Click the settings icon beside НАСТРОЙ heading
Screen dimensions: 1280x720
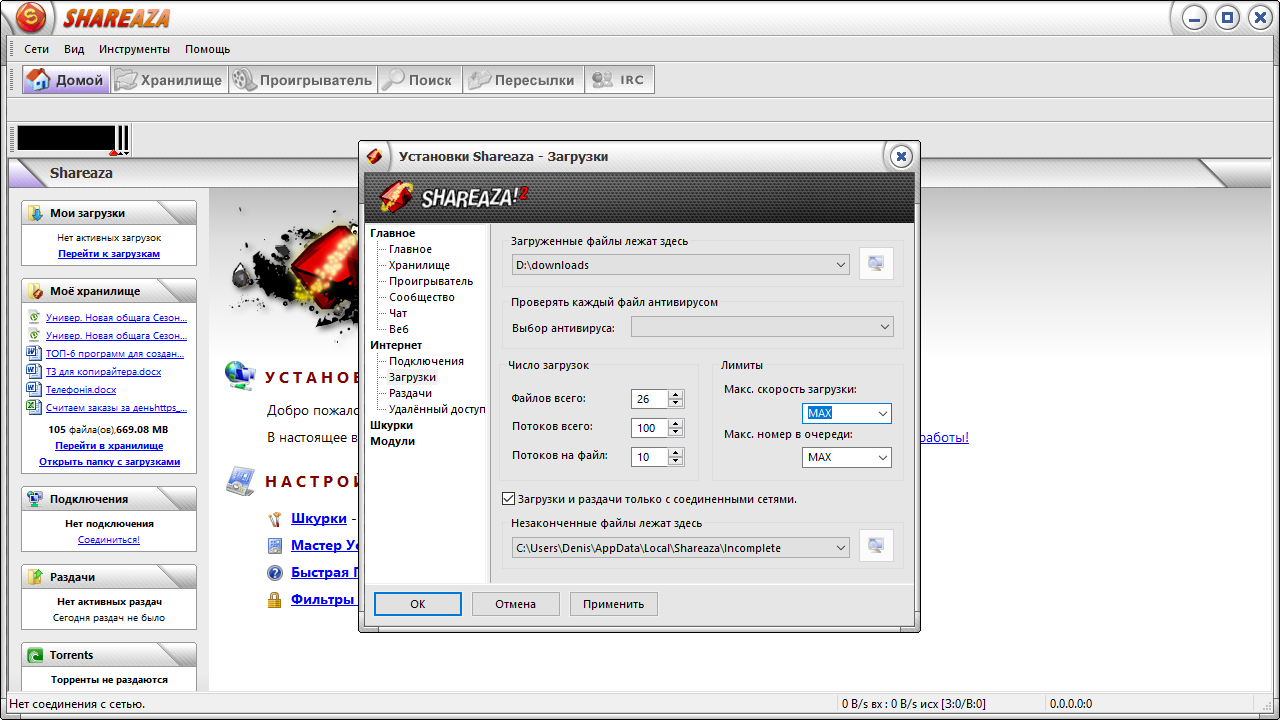tap(241, 481)
